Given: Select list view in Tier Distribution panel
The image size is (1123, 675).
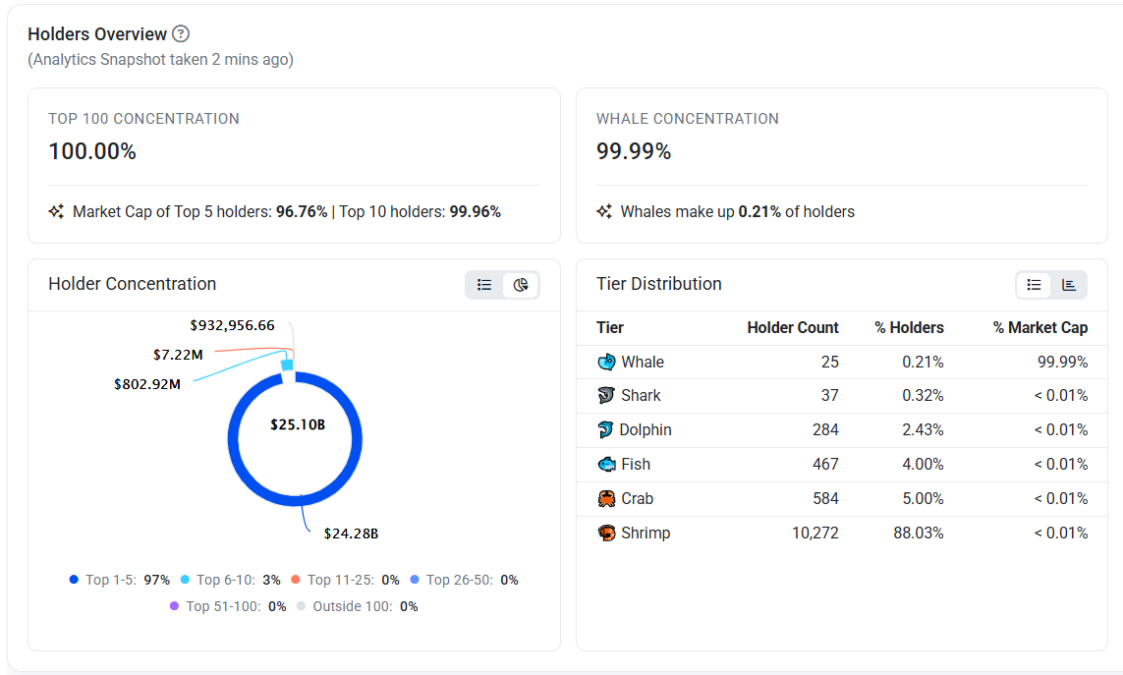Looking at the screenshot, I should click(x=1033, y=284).
